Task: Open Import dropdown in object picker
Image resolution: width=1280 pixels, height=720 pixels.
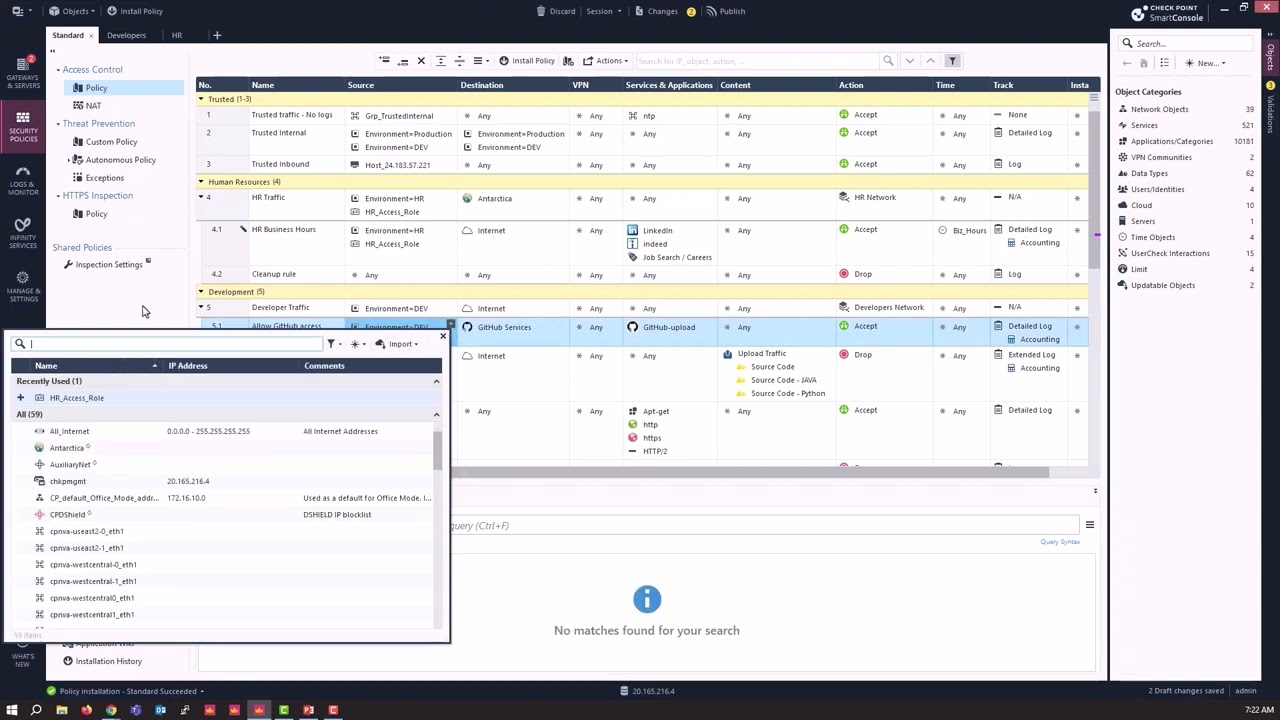Action: 397,344
